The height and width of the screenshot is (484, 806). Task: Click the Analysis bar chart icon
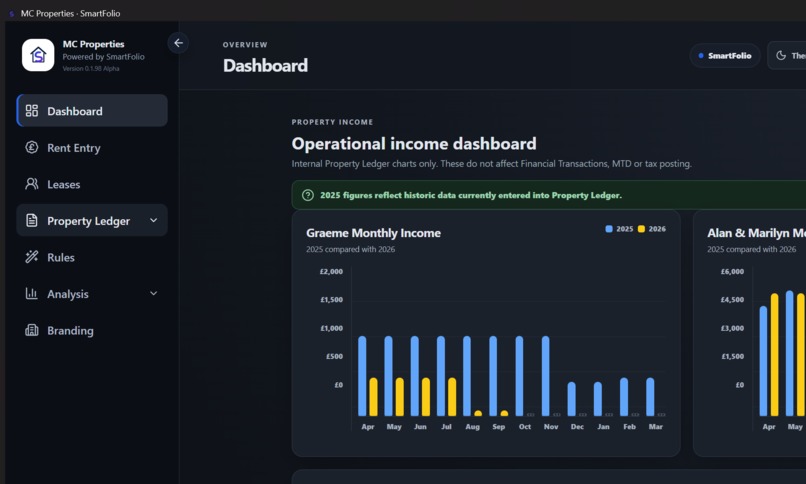32,293
